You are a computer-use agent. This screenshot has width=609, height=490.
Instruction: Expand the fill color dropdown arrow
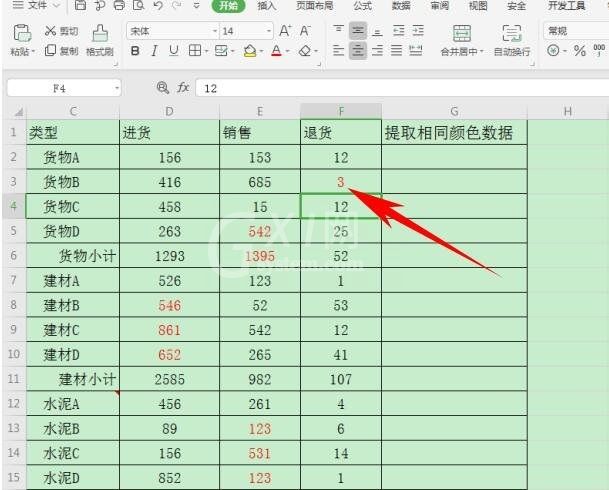click(x=261, y=51)
